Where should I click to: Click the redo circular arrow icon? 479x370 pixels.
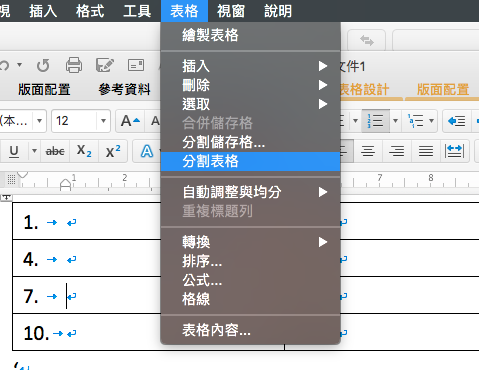coord(43,65)
